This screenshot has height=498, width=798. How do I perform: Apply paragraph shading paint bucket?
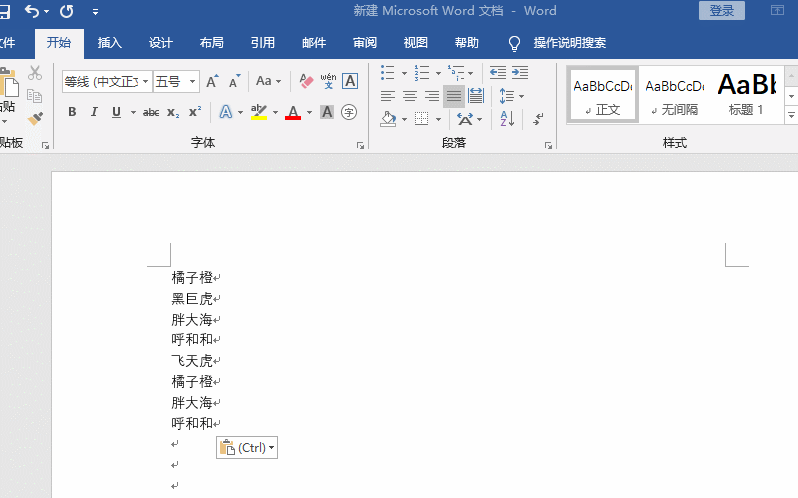[388, 119]
